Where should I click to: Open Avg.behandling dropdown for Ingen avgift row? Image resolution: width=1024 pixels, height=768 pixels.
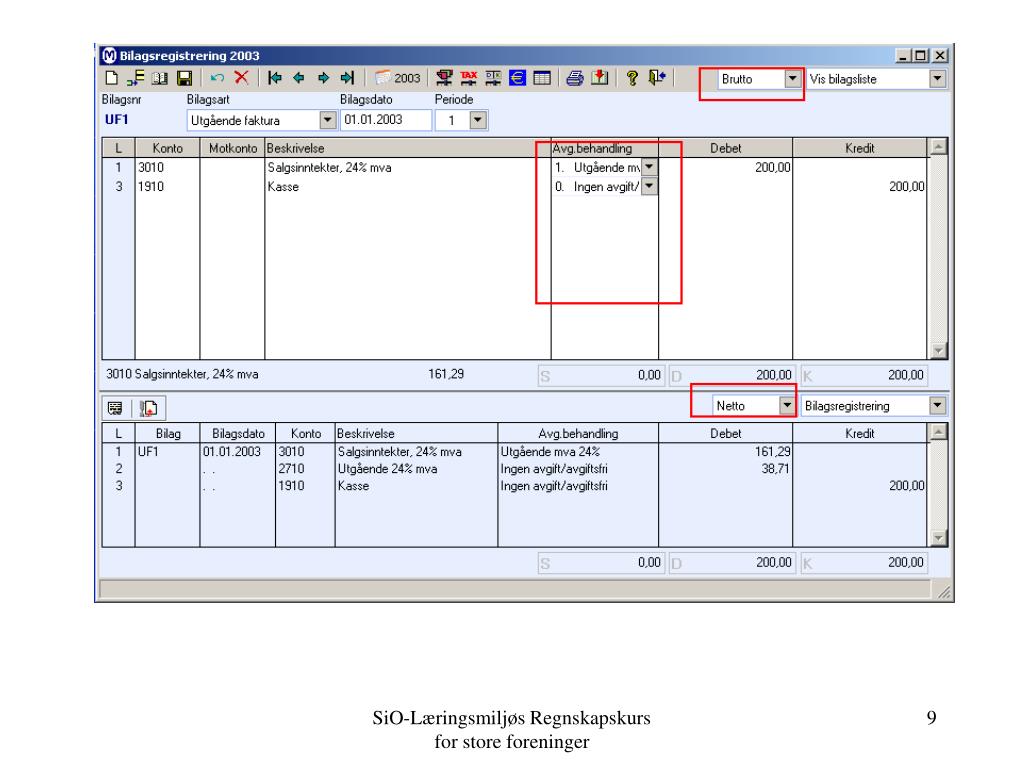[648, 187]
